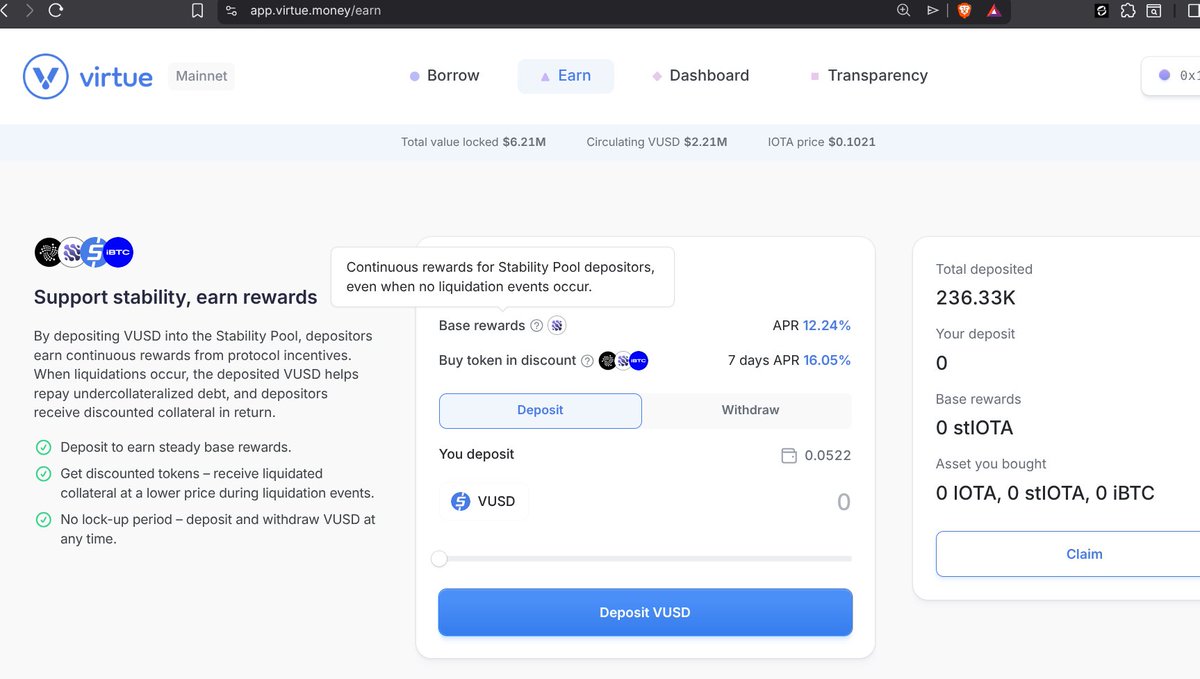Bookmark this page
This screenshot has width=1200, height=679.
coord(198,10)
